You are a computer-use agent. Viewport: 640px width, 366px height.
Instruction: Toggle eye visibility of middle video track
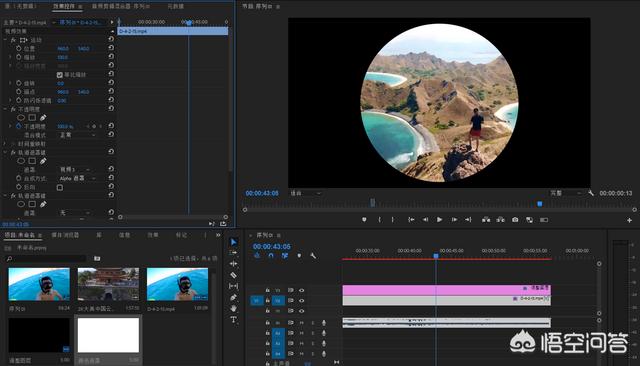pos(302,300)
